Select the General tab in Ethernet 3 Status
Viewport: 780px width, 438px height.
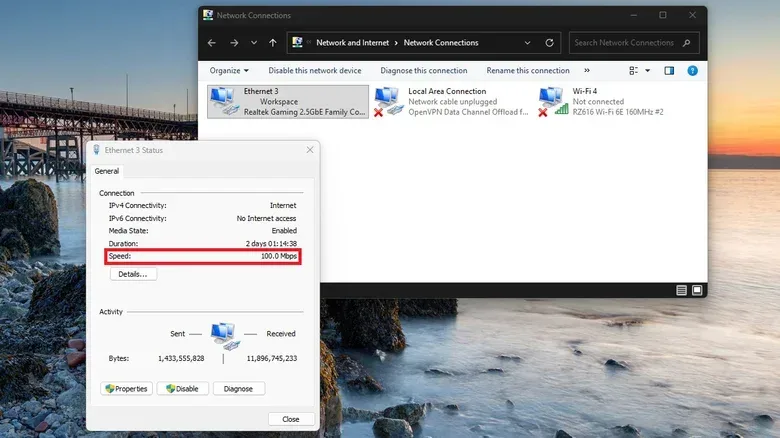tap(107, 171)
